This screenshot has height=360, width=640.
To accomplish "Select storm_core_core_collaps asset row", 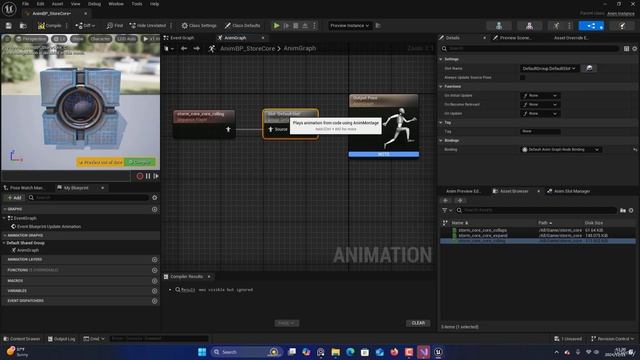I will coord(537,231).
